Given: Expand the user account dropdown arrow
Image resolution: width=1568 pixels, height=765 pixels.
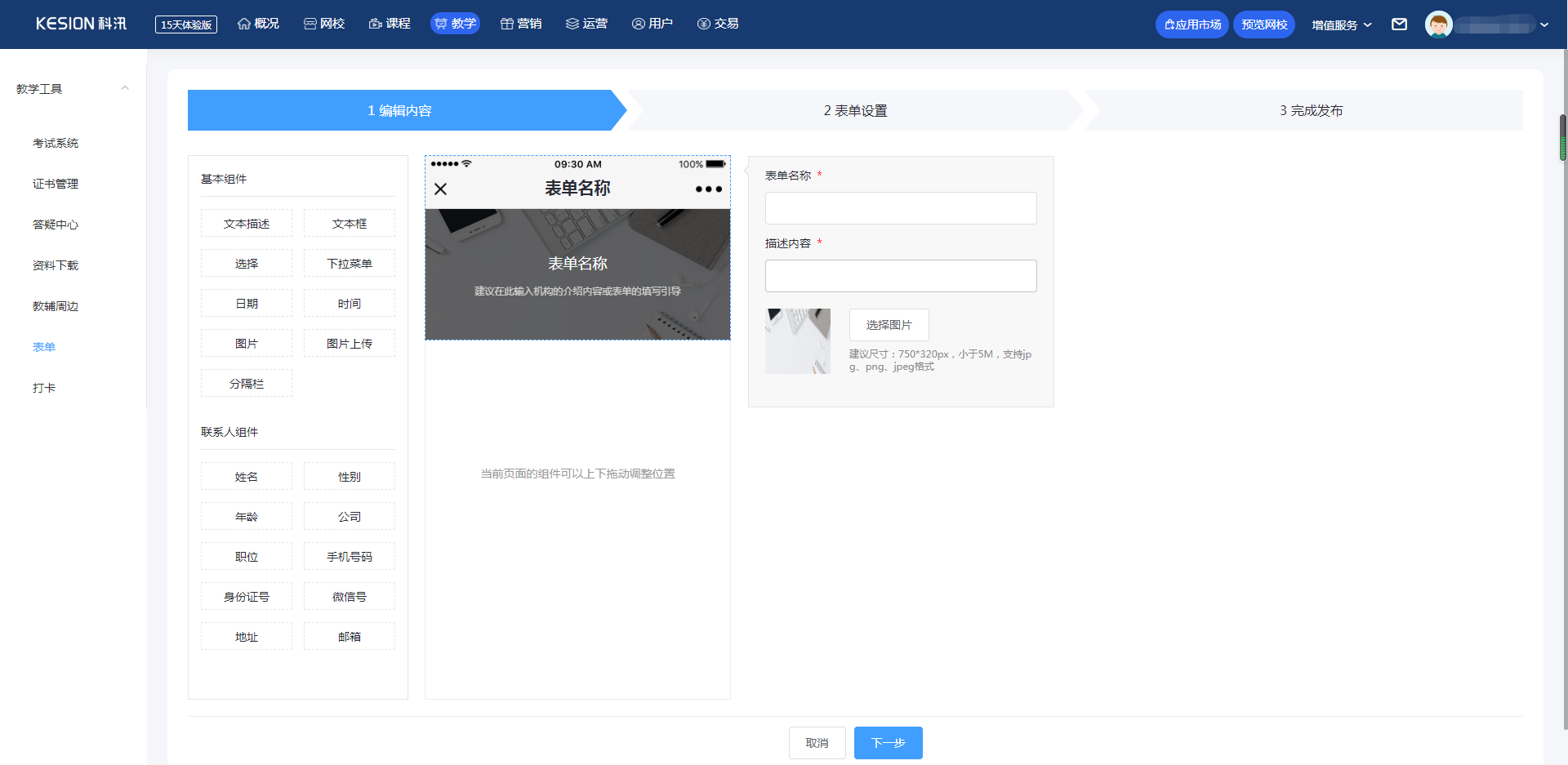Looking at the screenshot, I should pyautogui.click(x=1544, y=24).
